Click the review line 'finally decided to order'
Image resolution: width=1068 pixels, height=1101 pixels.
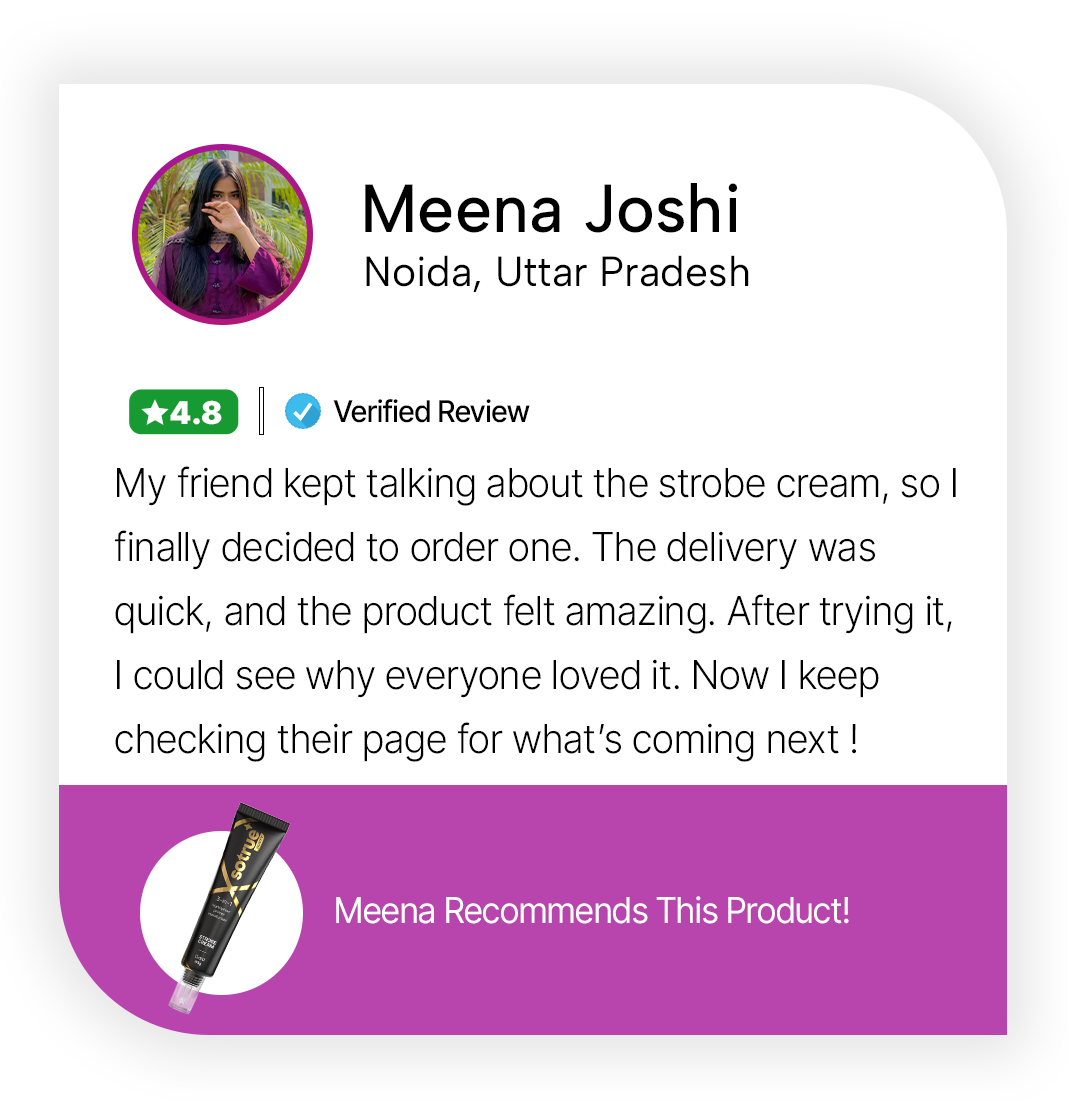tap(495, 548)
